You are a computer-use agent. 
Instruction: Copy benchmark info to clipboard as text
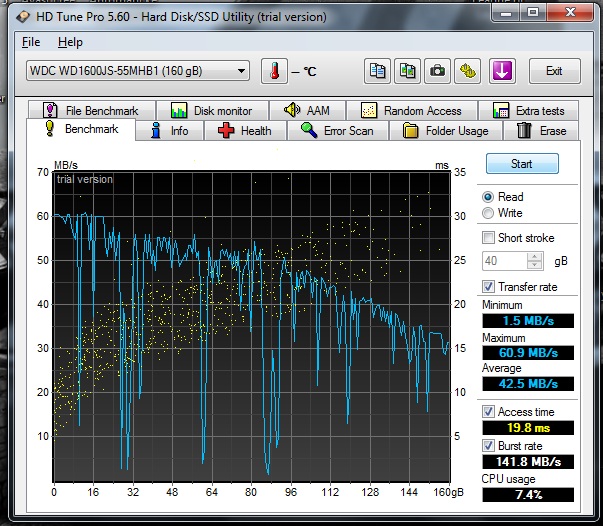tap(378, 71)
